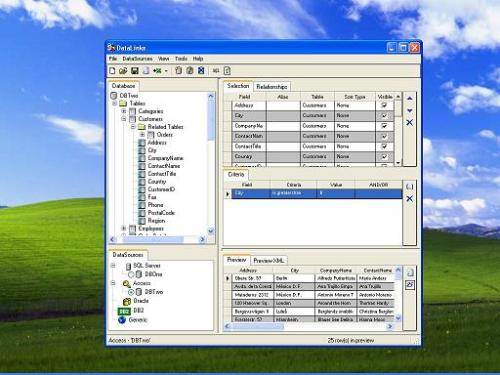Viewport: 500px width, 375px height.
Task: Expand the Employees table node
Action: click(x=124, y=228)
